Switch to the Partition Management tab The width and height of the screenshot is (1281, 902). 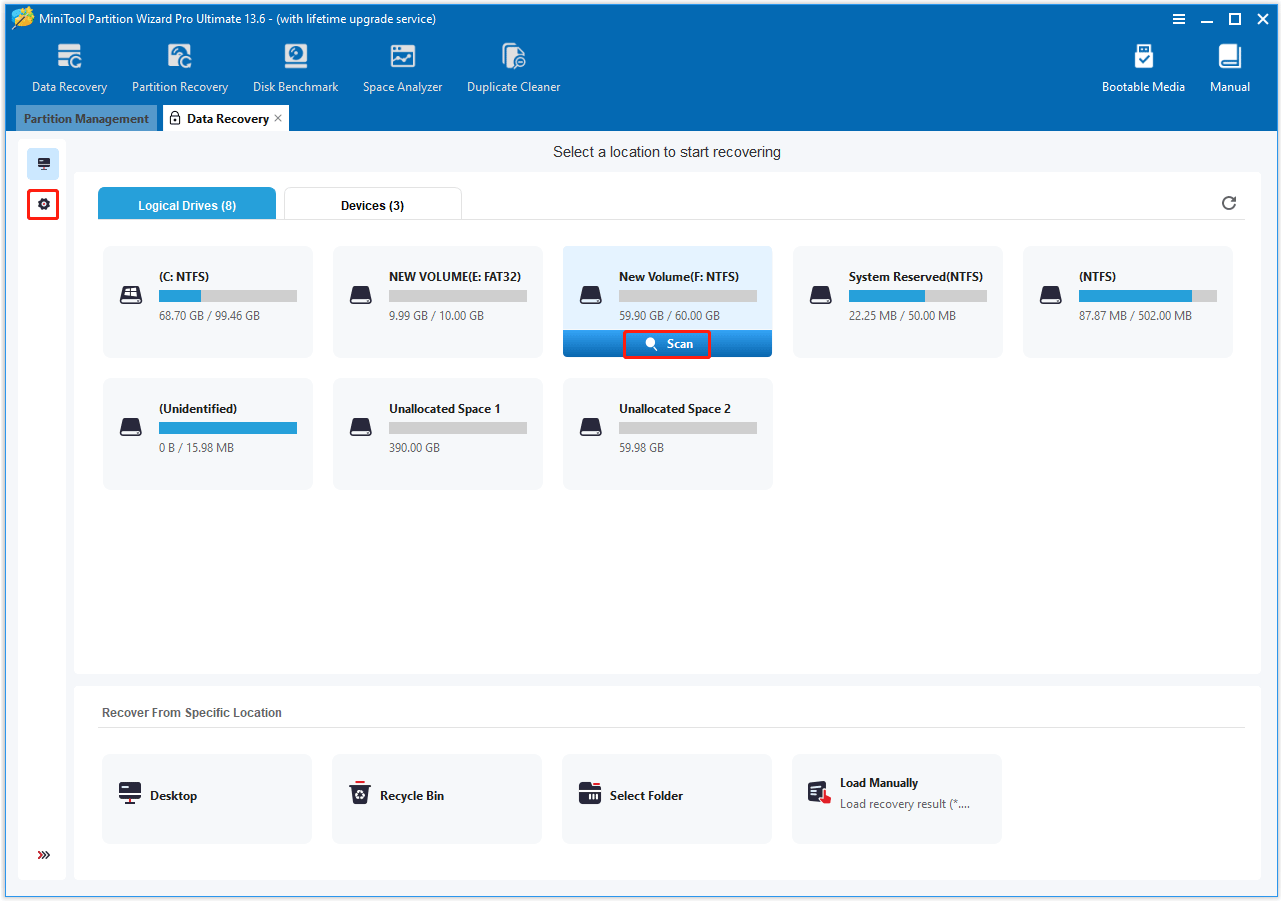pos(86,118)
